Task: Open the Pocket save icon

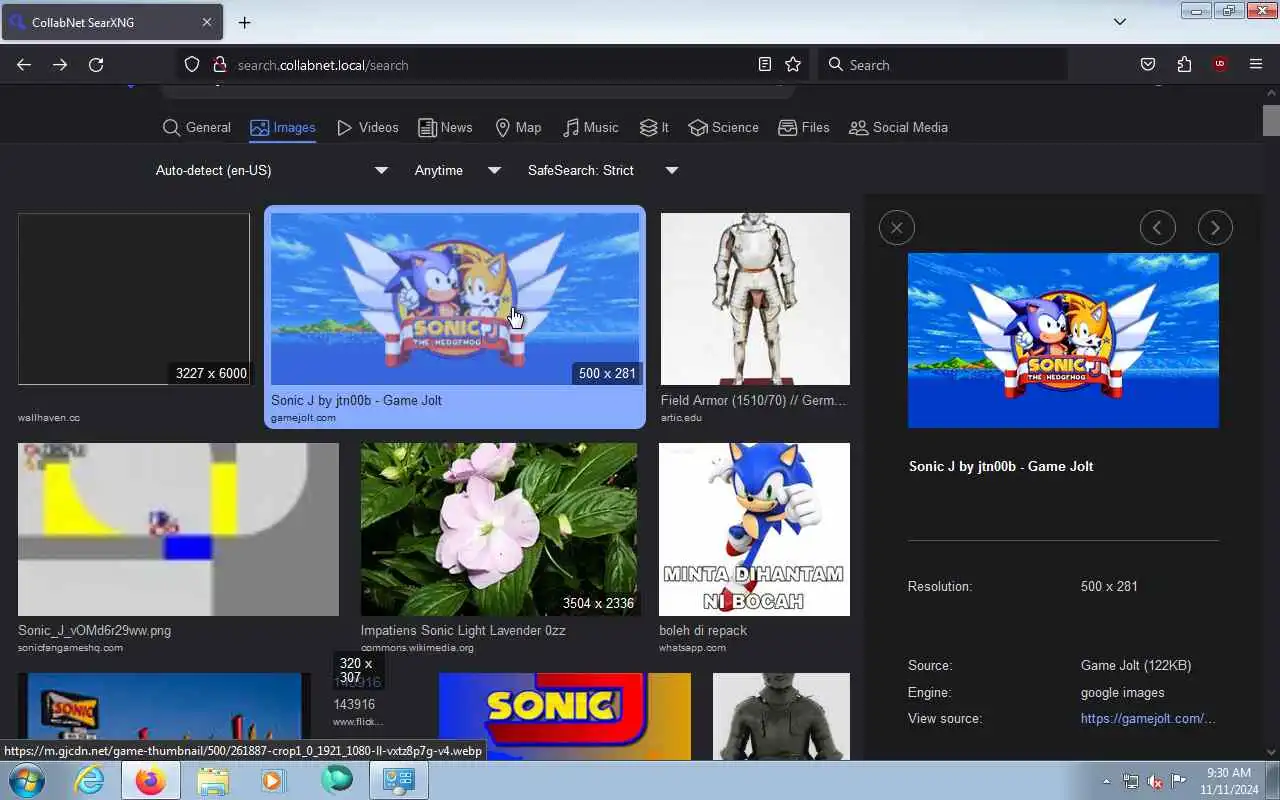Action: (x=1148, y=65)
